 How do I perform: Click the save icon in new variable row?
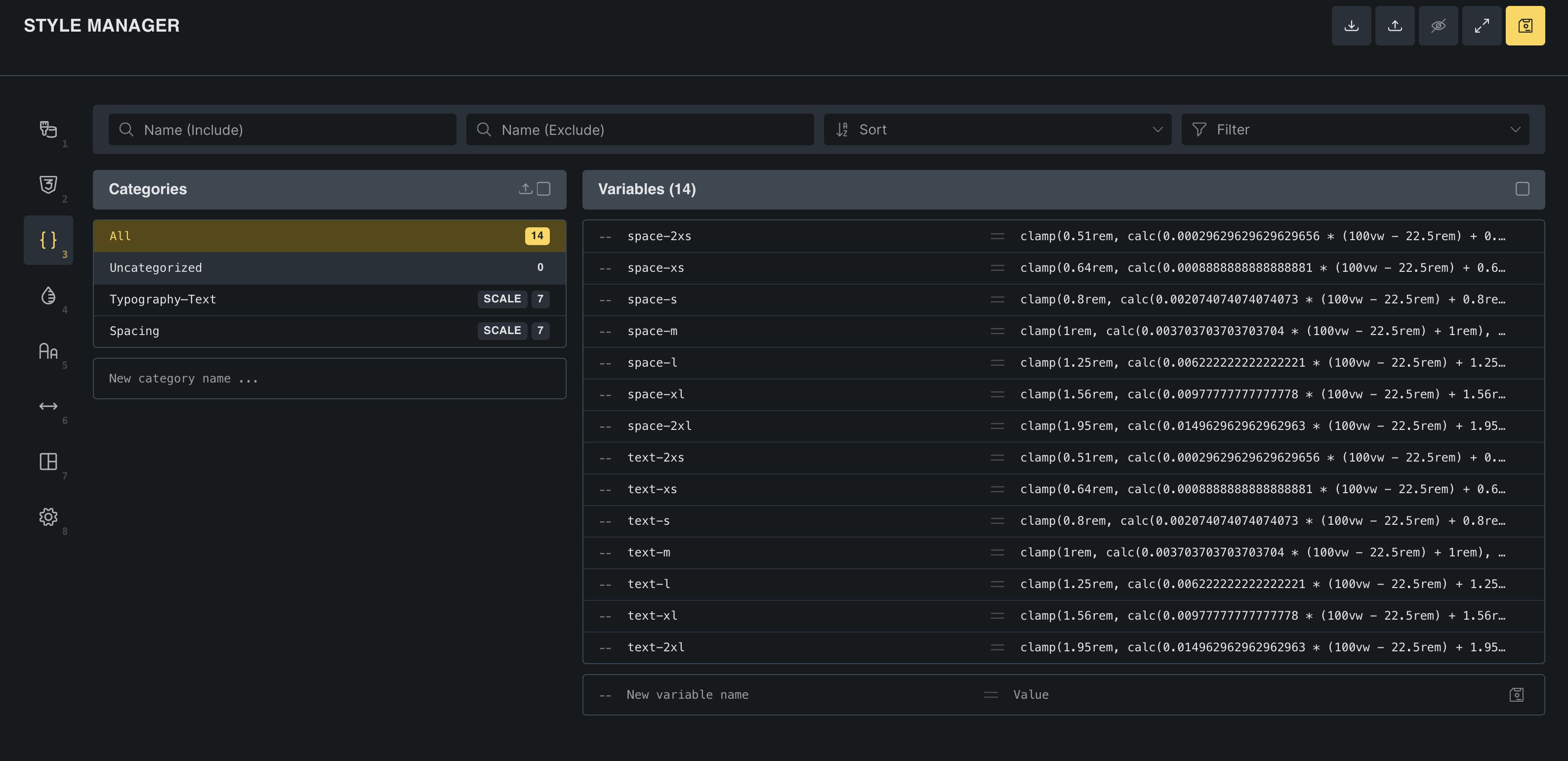[1516, 695]
